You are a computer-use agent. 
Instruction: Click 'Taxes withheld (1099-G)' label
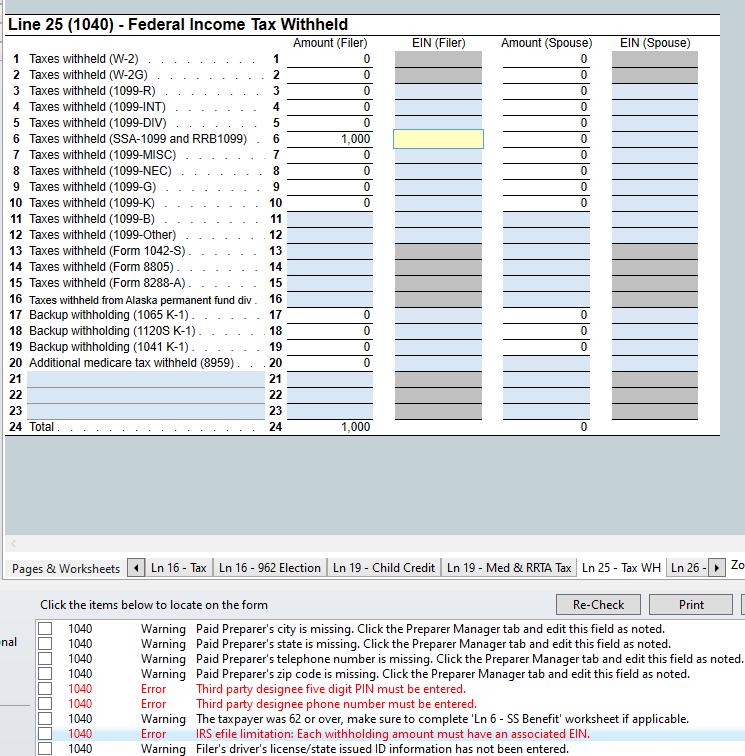(93, 187)
